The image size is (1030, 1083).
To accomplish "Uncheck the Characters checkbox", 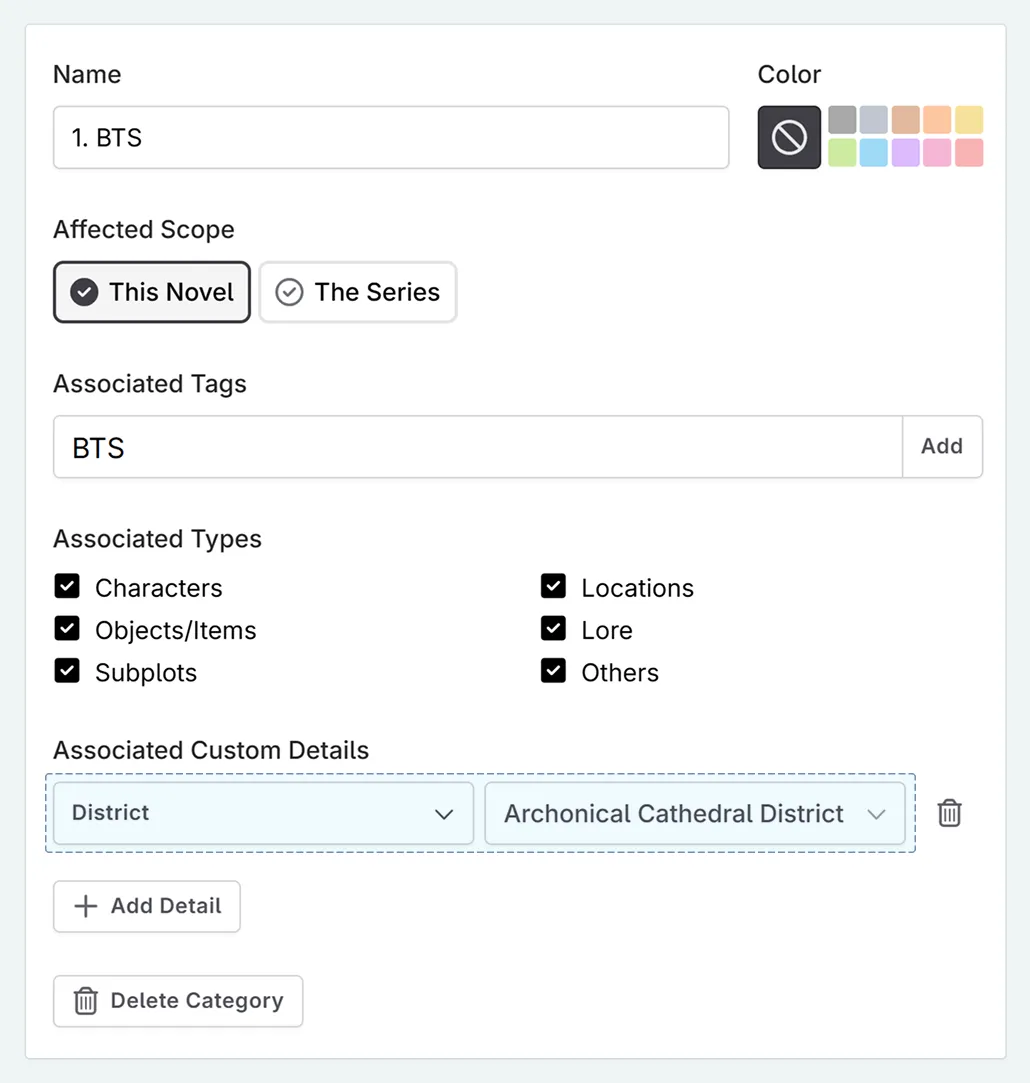I will click(67, 587).
